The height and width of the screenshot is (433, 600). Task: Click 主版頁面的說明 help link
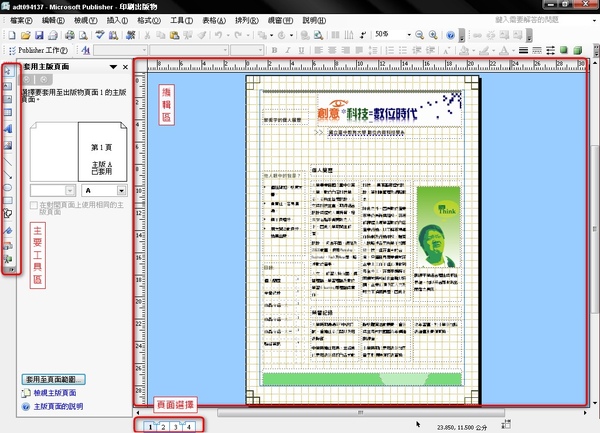coord(58,407)
